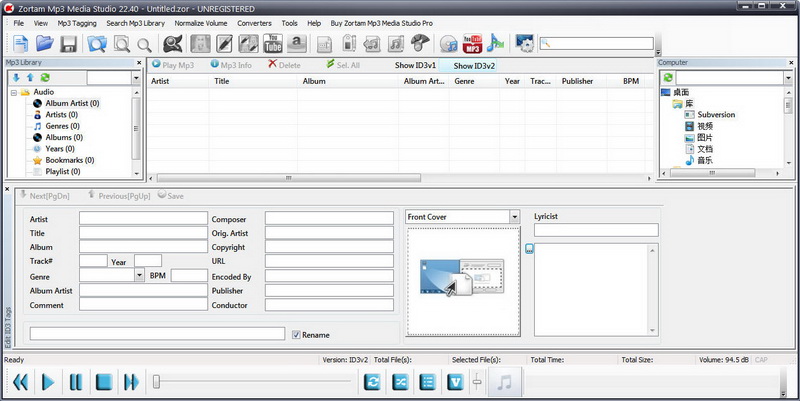Toggle the Rename checkbox
This screenshot has width=800, height=401.
tap(296, 335)
